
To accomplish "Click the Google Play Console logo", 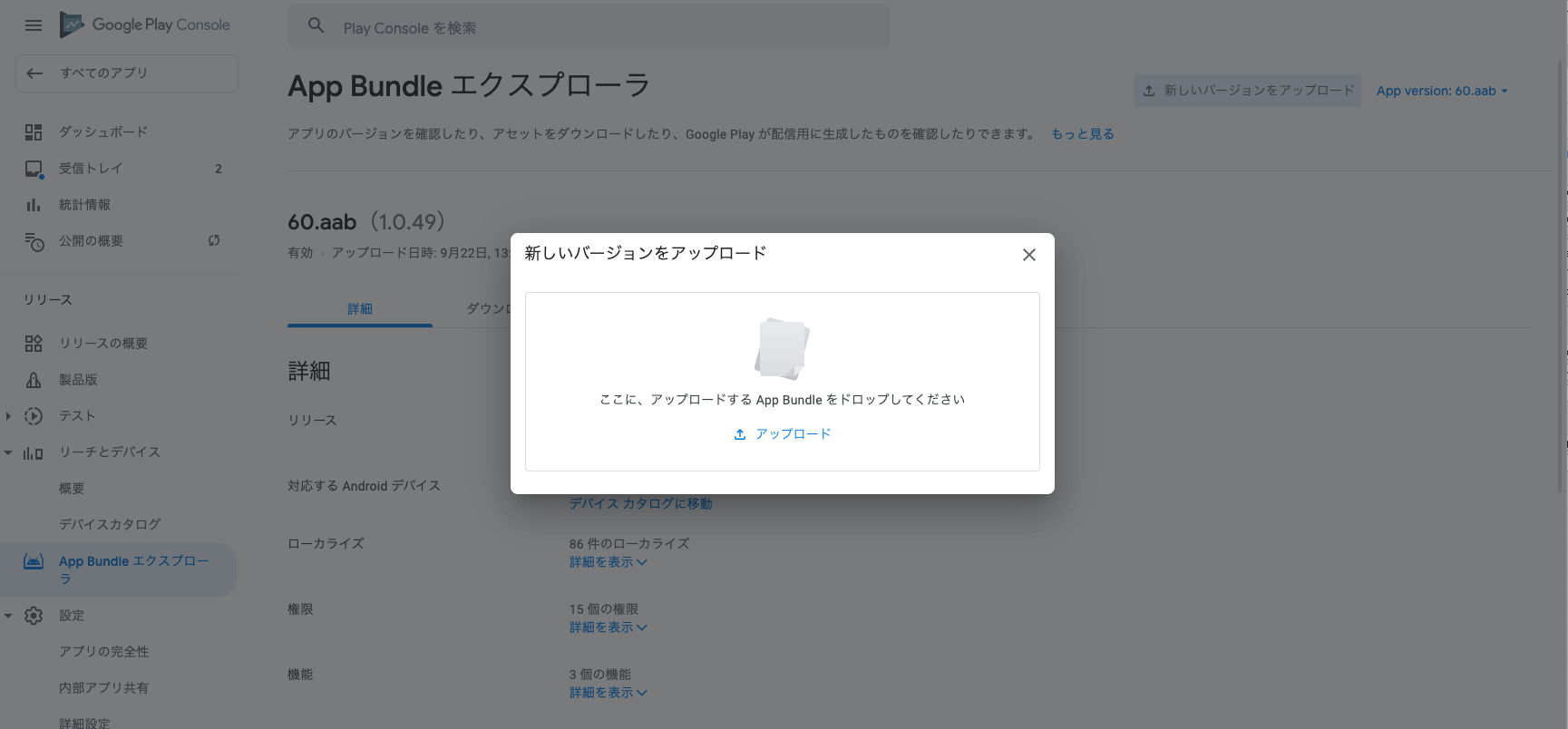I will tap(145, 24).
